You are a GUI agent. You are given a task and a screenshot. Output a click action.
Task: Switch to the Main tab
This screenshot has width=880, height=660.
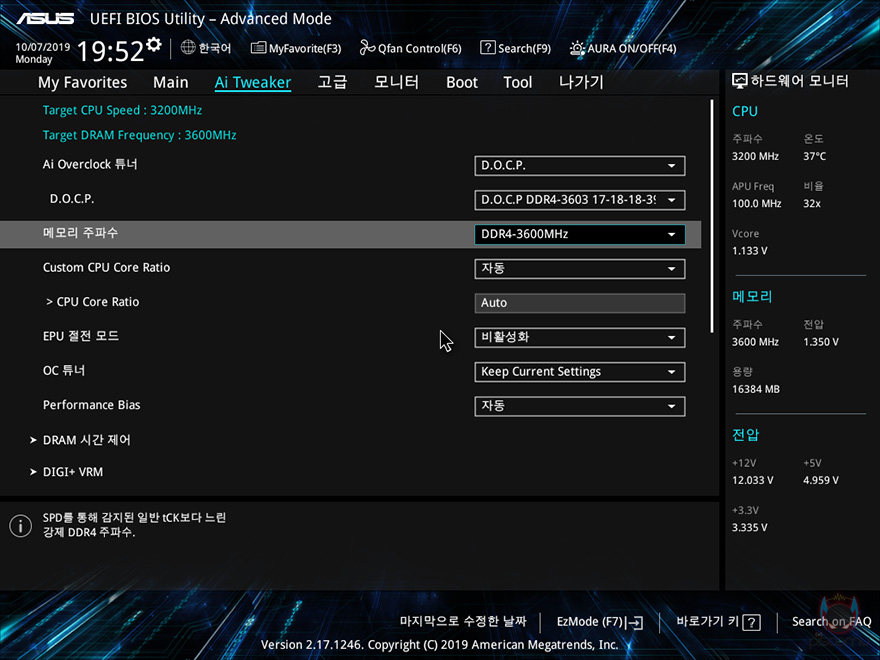click(171, 82)
